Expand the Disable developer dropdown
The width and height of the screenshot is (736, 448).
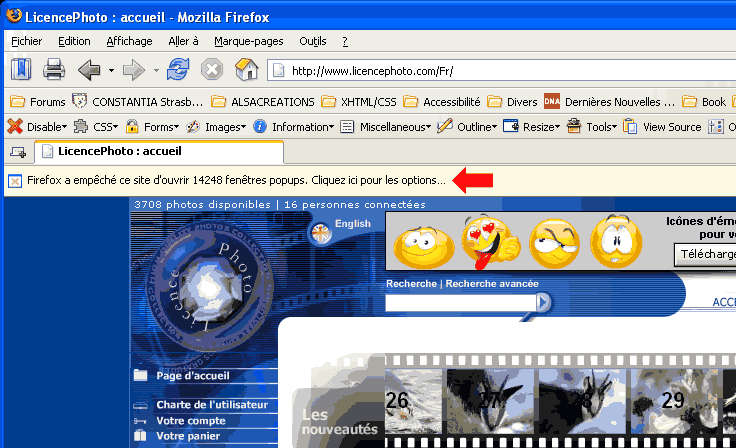pyautogui.click(x=38, y=127)
